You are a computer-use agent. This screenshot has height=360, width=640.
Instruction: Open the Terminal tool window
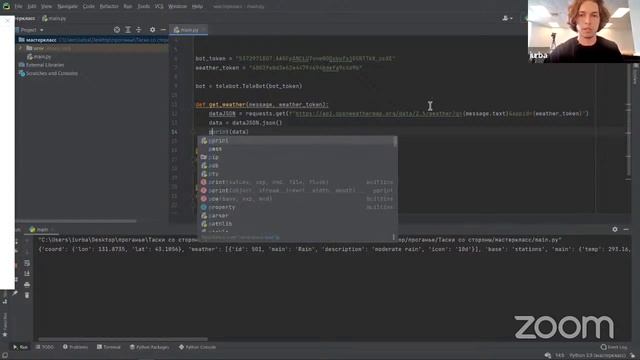tap(109, 347)
